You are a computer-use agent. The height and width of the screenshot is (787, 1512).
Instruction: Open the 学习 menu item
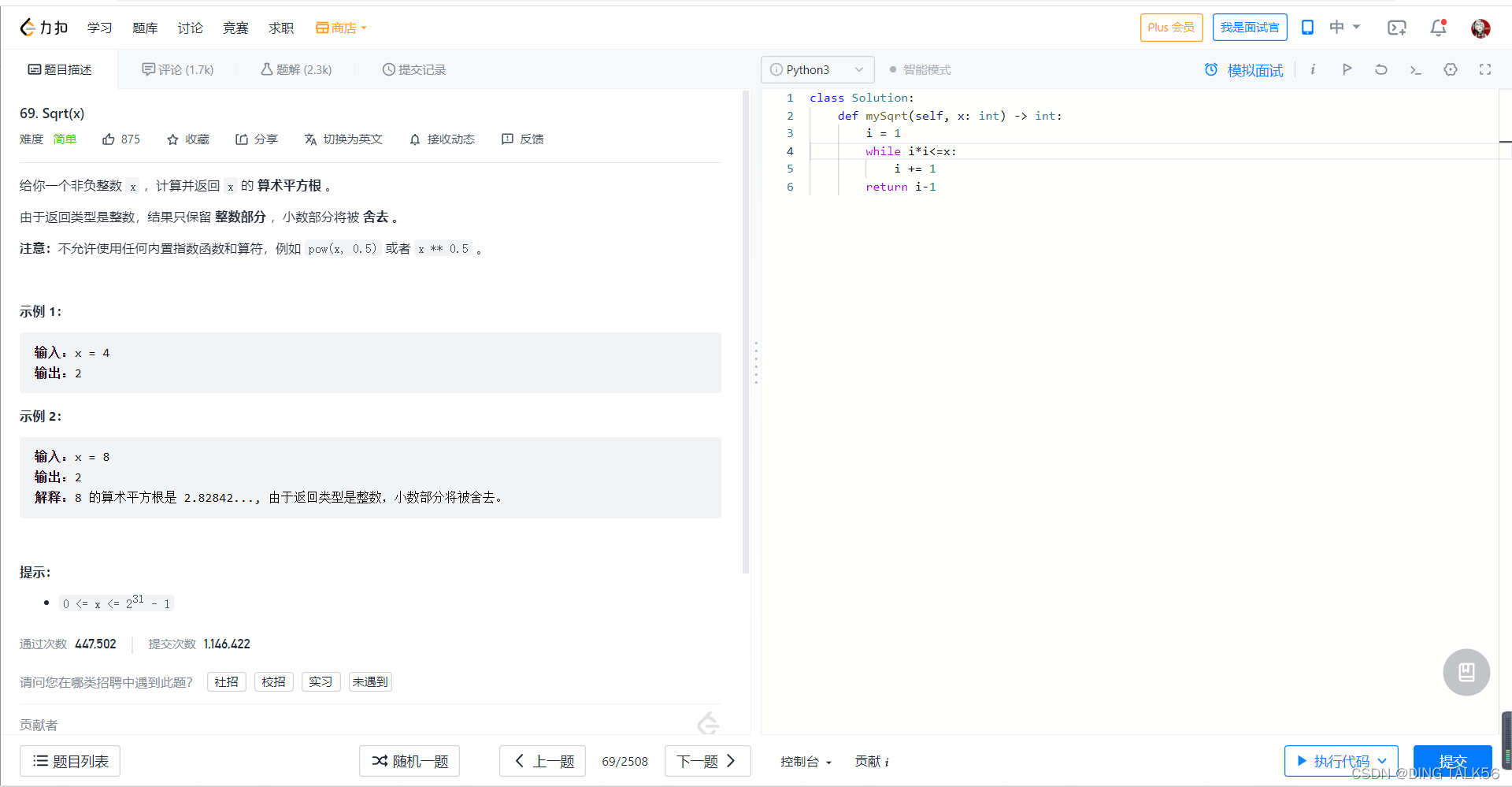(100, 28)
